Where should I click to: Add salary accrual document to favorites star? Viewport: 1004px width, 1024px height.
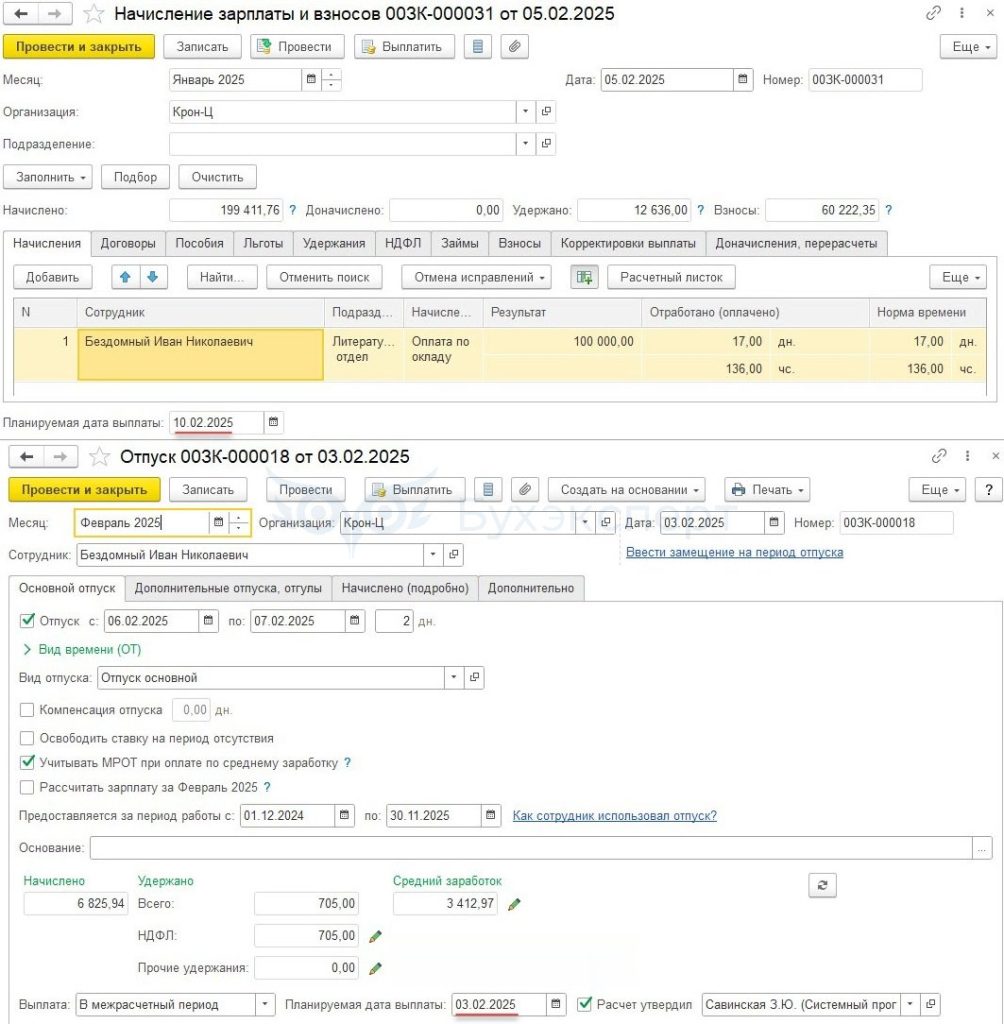coord(94,13)
